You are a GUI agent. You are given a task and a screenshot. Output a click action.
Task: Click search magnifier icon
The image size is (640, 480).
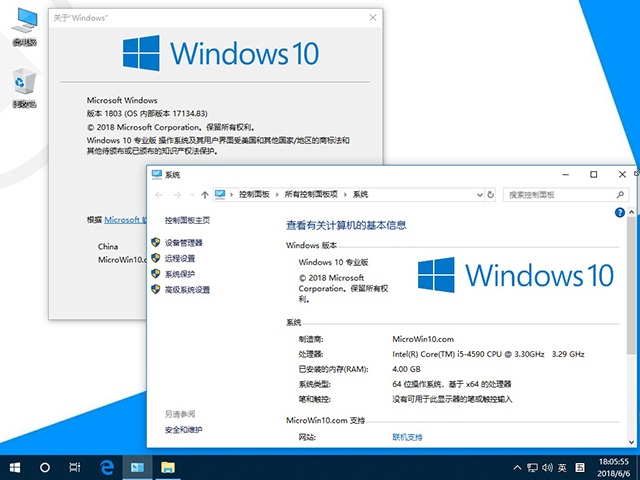pos(620,195)
